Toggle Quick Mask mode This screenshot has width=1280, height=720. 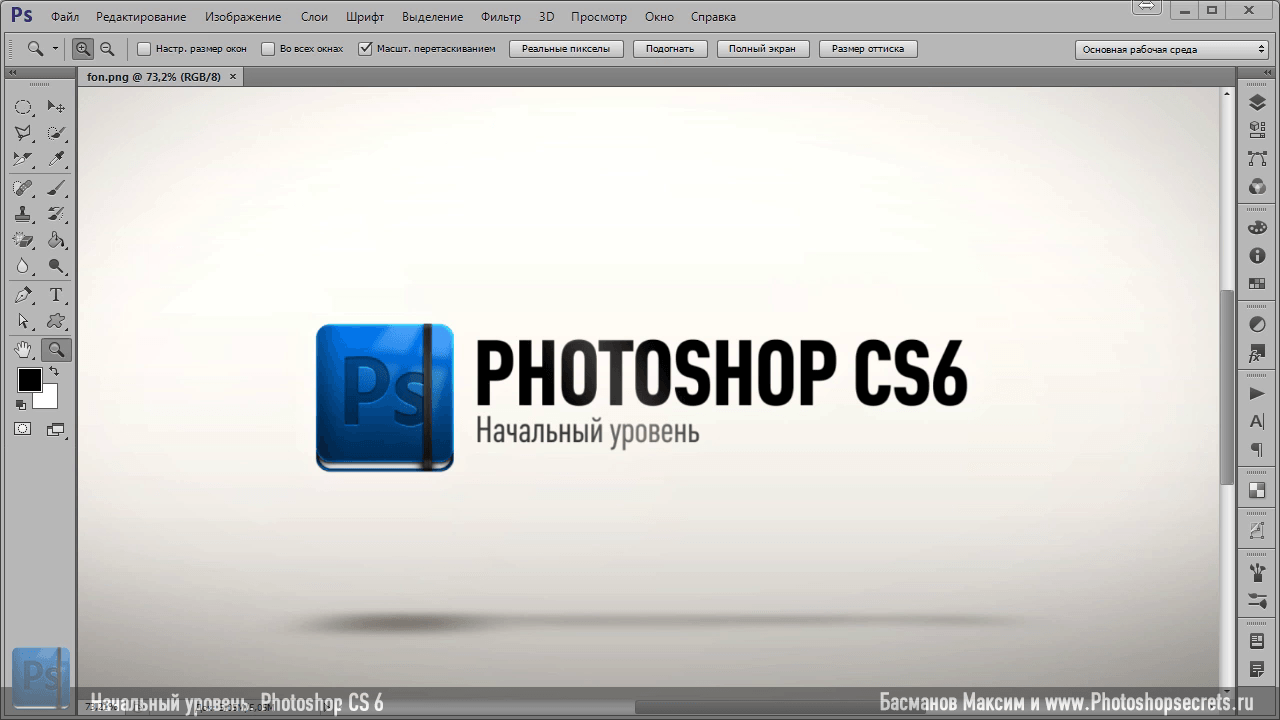[23, 429]
